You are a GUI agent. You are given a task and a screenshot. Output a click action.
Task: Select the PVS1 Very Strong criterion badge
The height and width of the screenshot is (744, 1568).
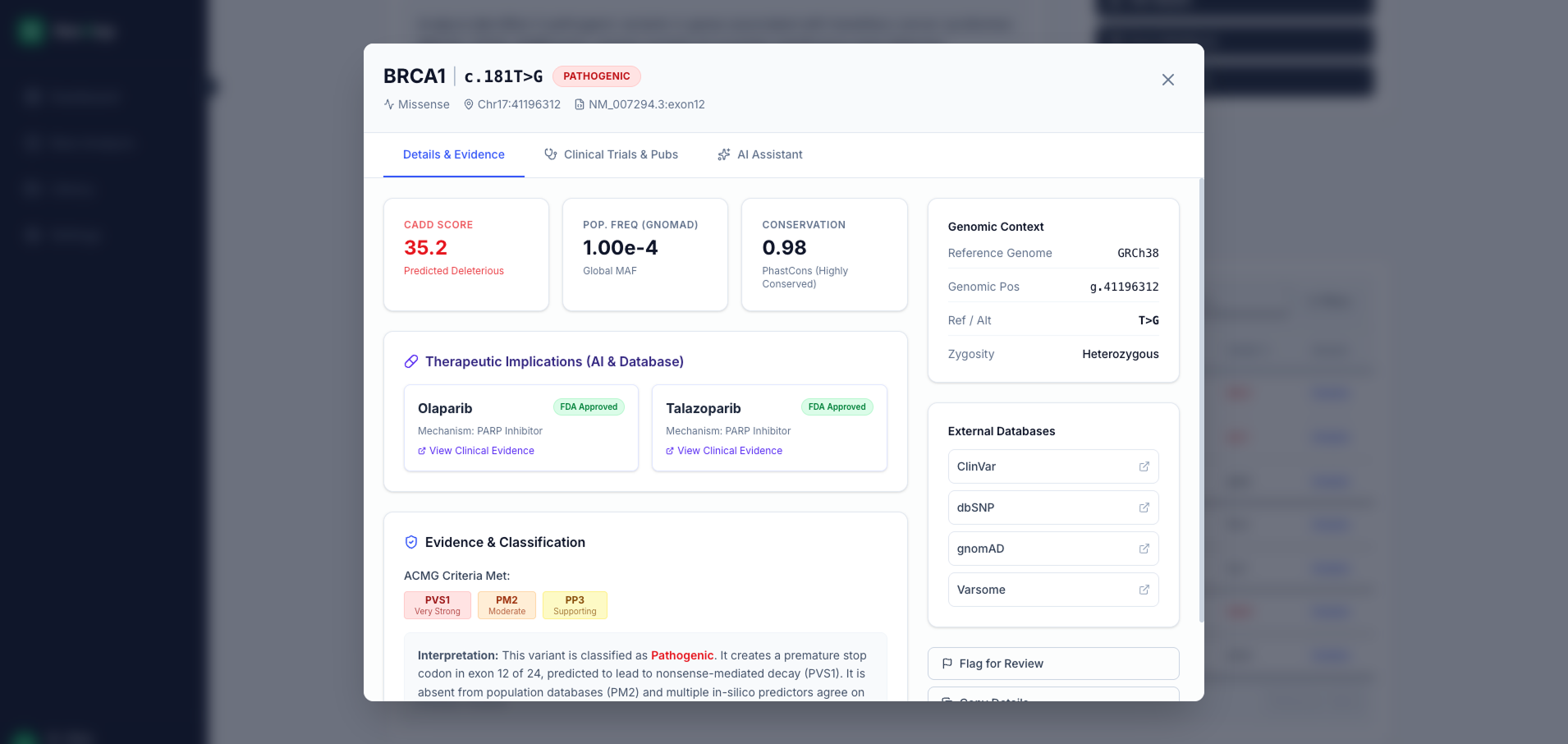coord(438,605)
